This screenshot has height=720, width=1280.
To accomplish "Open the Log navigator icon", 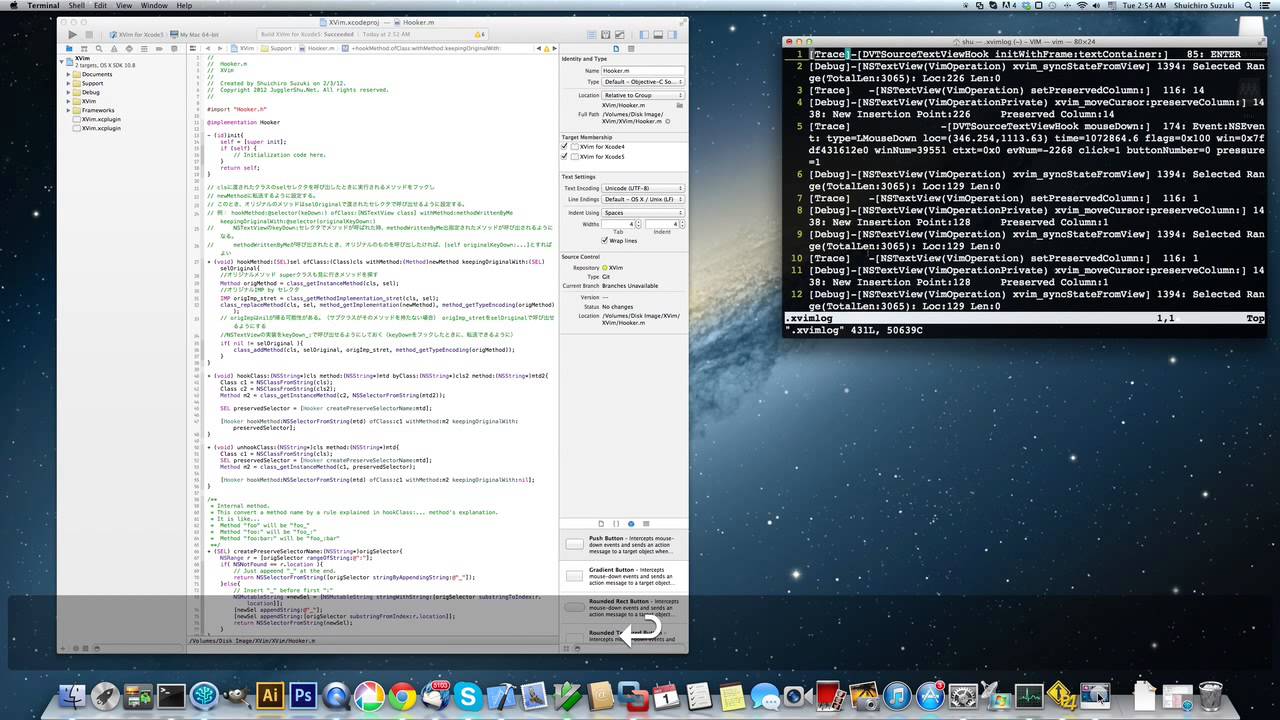I will (x=174, y=48).
